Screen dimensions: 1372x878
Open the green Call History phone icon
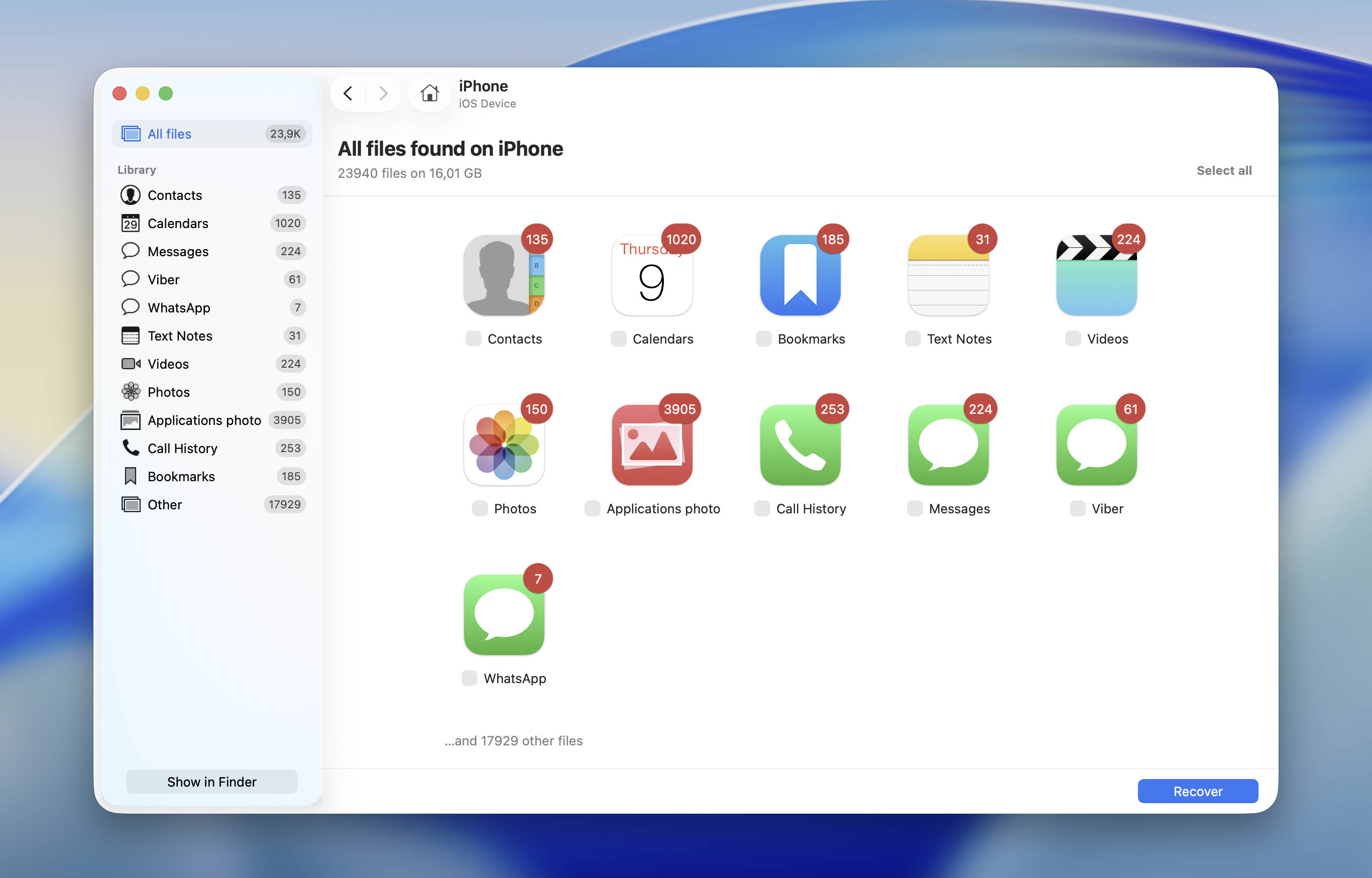(x=799, y=445)
